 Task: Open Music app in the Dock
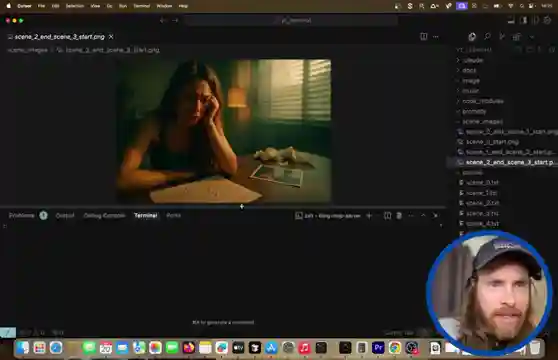(305, 348)
